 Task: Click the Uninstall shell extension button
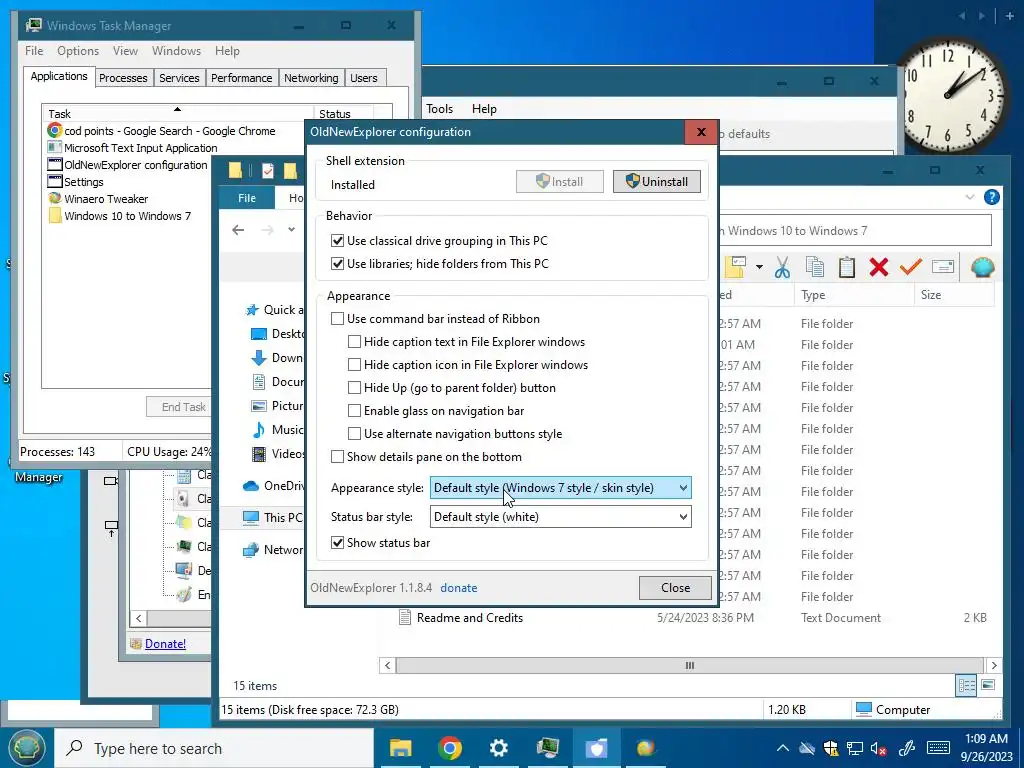click(656, 182)
